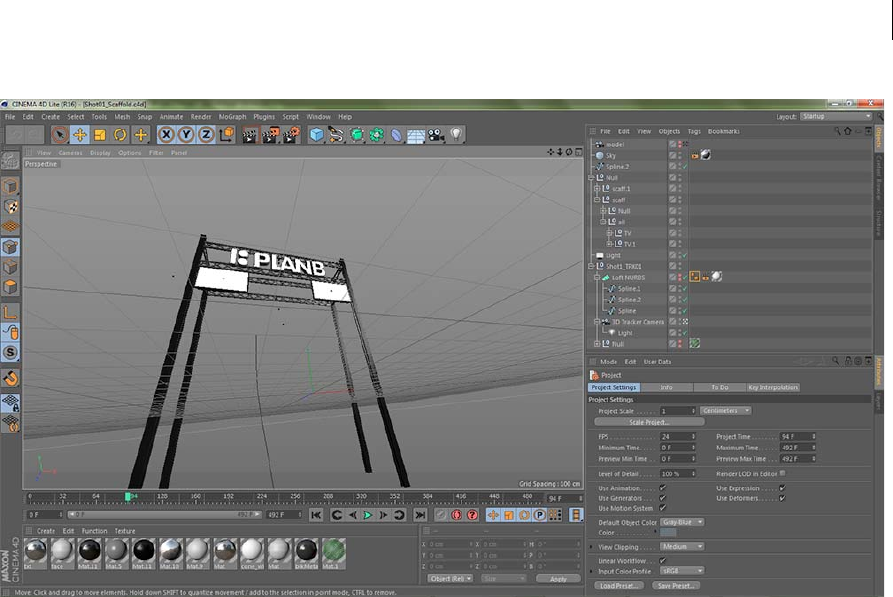Open the Default Object Color dropdown
Viewport: 893px width, 597px height.
point(684,521)
